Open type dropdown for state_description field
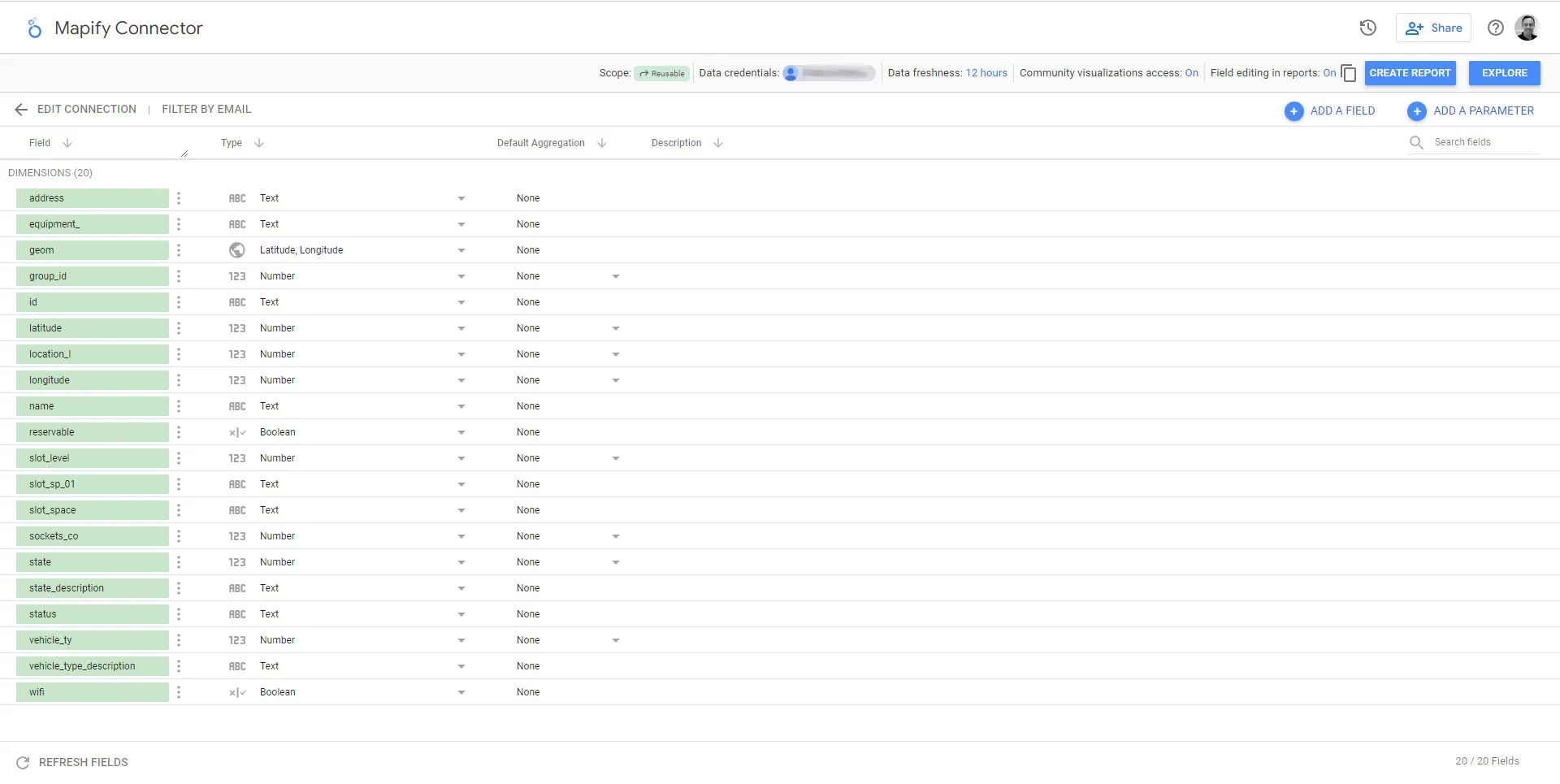This screenshot has width=1560, height=784. click(x=461, y=588)
